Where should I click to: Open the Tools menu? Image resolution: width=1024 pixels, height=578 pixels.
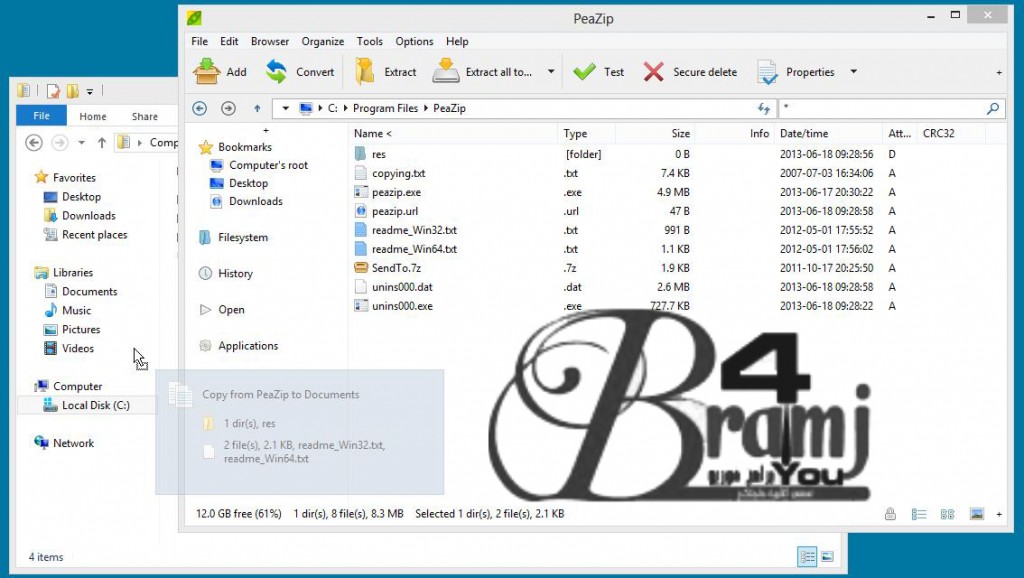point(370,41)
